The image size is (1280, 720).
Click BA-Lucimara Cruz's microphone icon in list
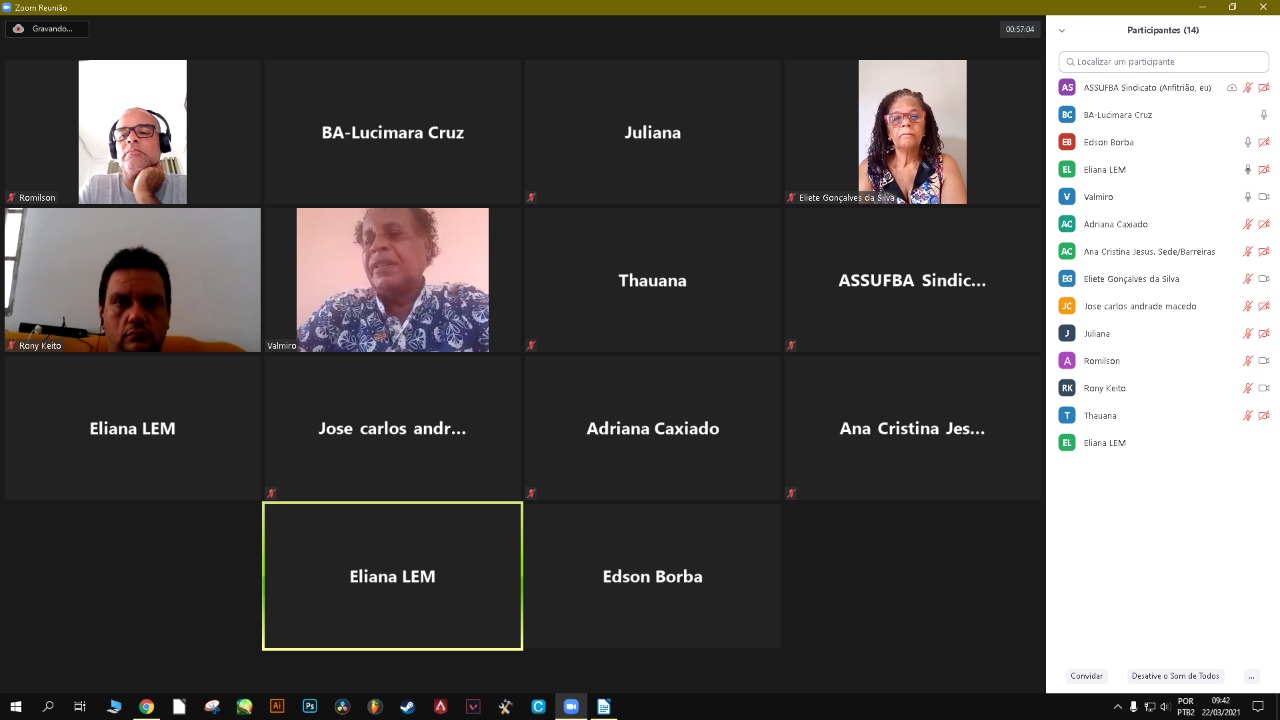(1263, 115)
